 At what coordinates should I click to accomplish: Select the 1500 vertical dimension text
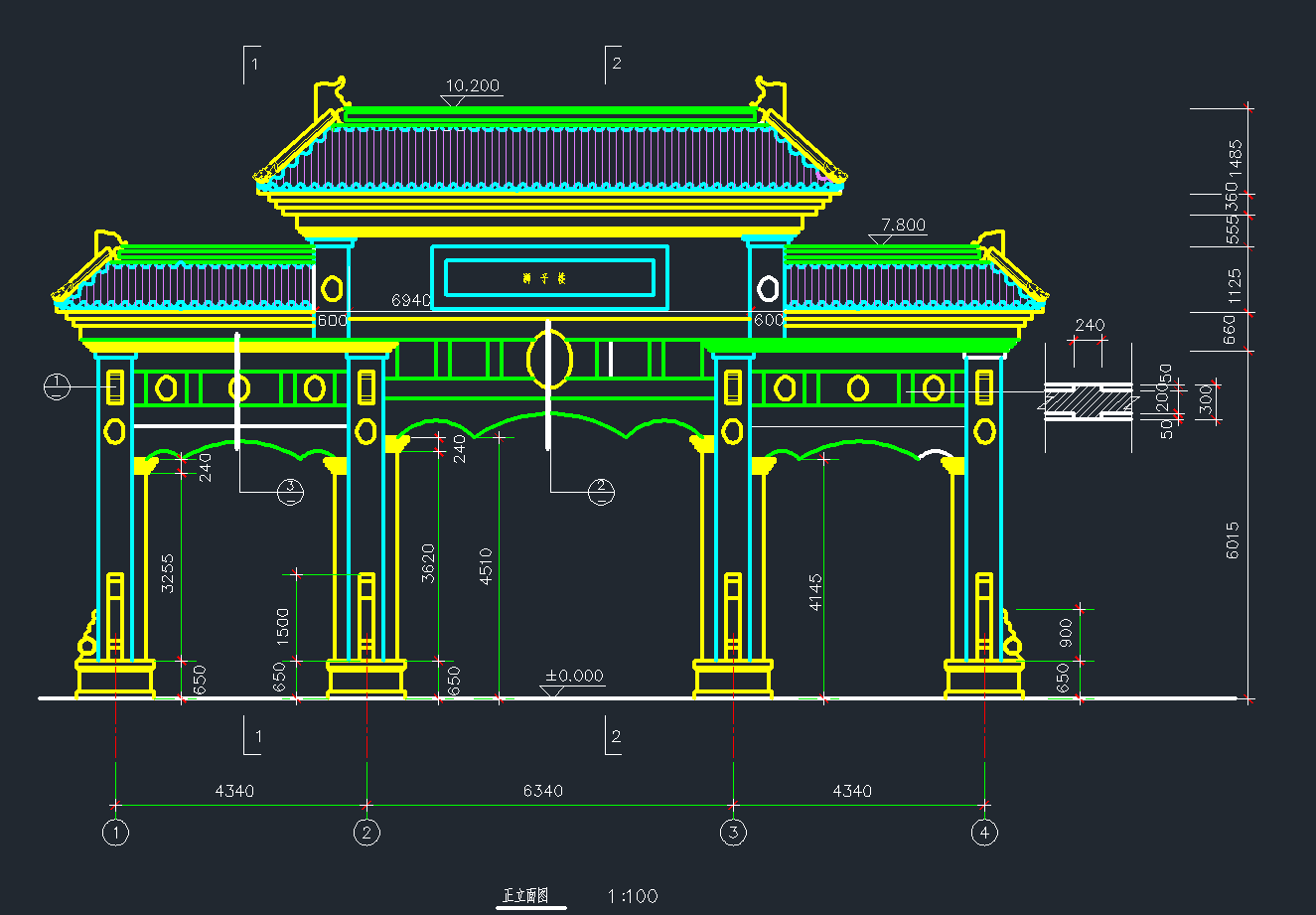[x=282, y=627]
